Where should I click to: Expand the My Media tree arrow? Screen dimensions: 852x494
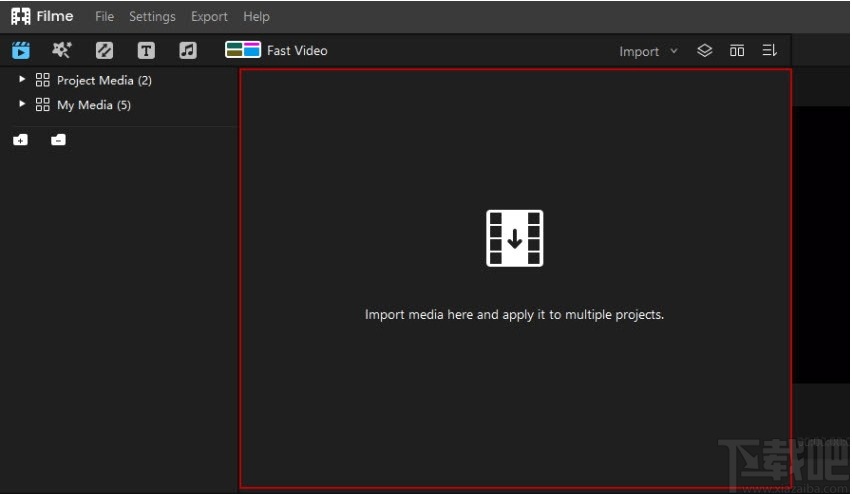(22, 104)
